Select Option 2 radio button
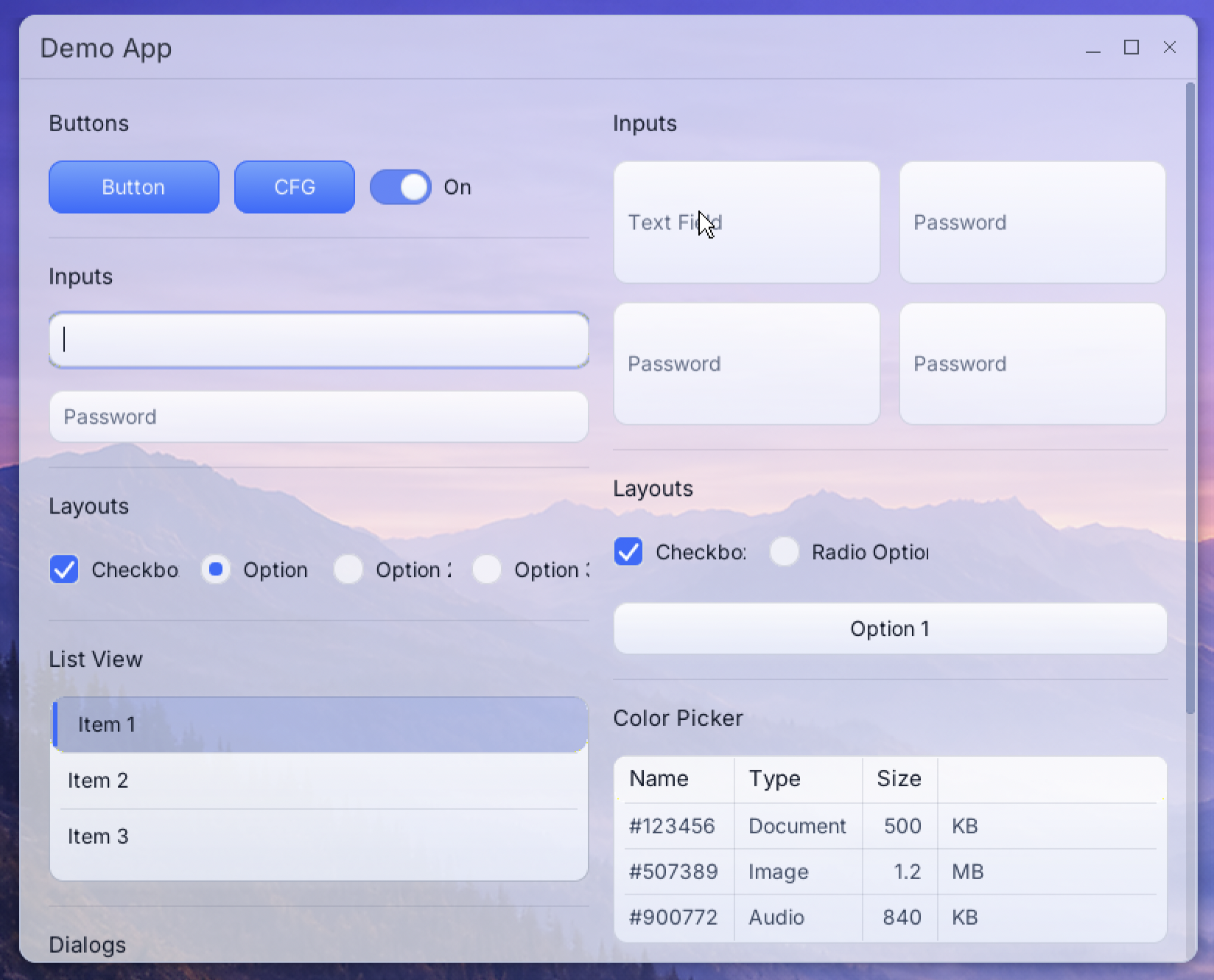This screenshot has width=1214, height=980. coord(348,569)
